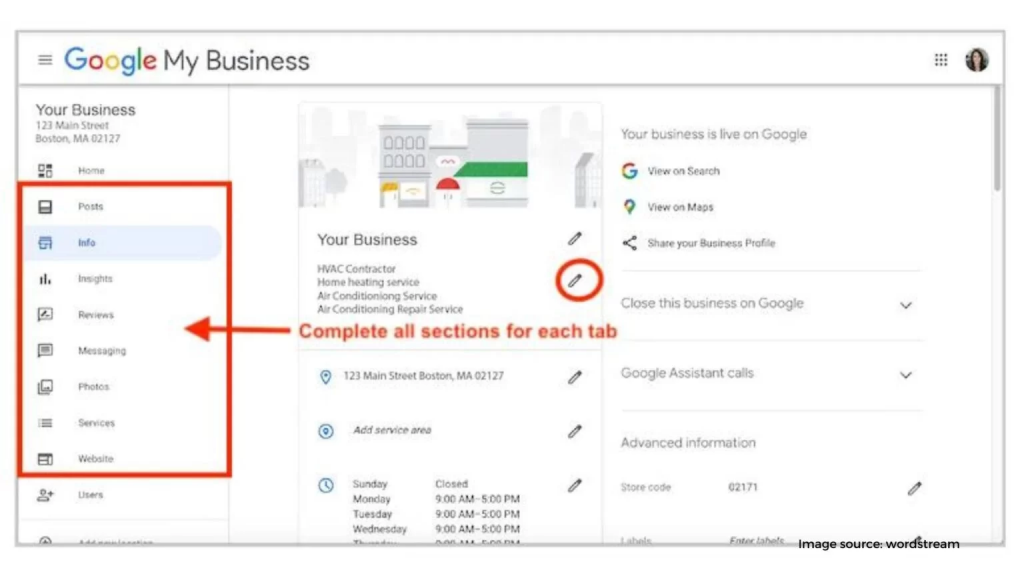Click the Website icon in sidebar
The image size is (1024, 576).
(45, 459)
